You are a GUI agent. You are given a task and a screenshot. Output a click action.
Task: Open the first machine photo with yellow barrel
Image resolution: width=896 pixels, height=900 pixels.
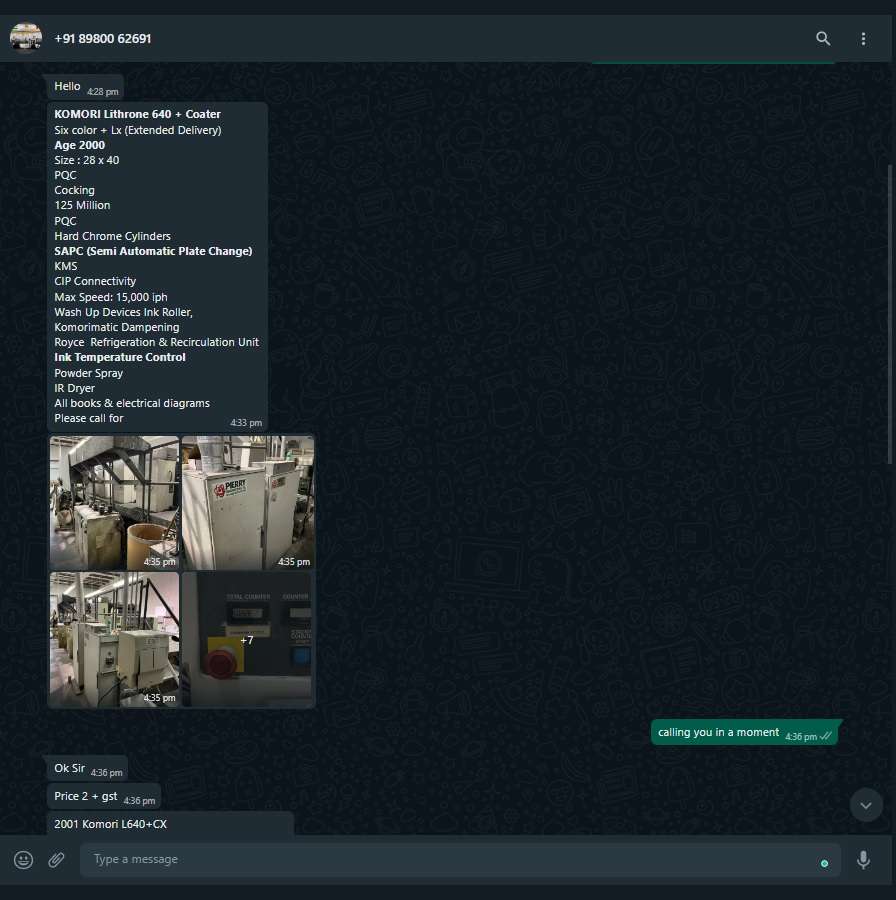click(114, 503)
